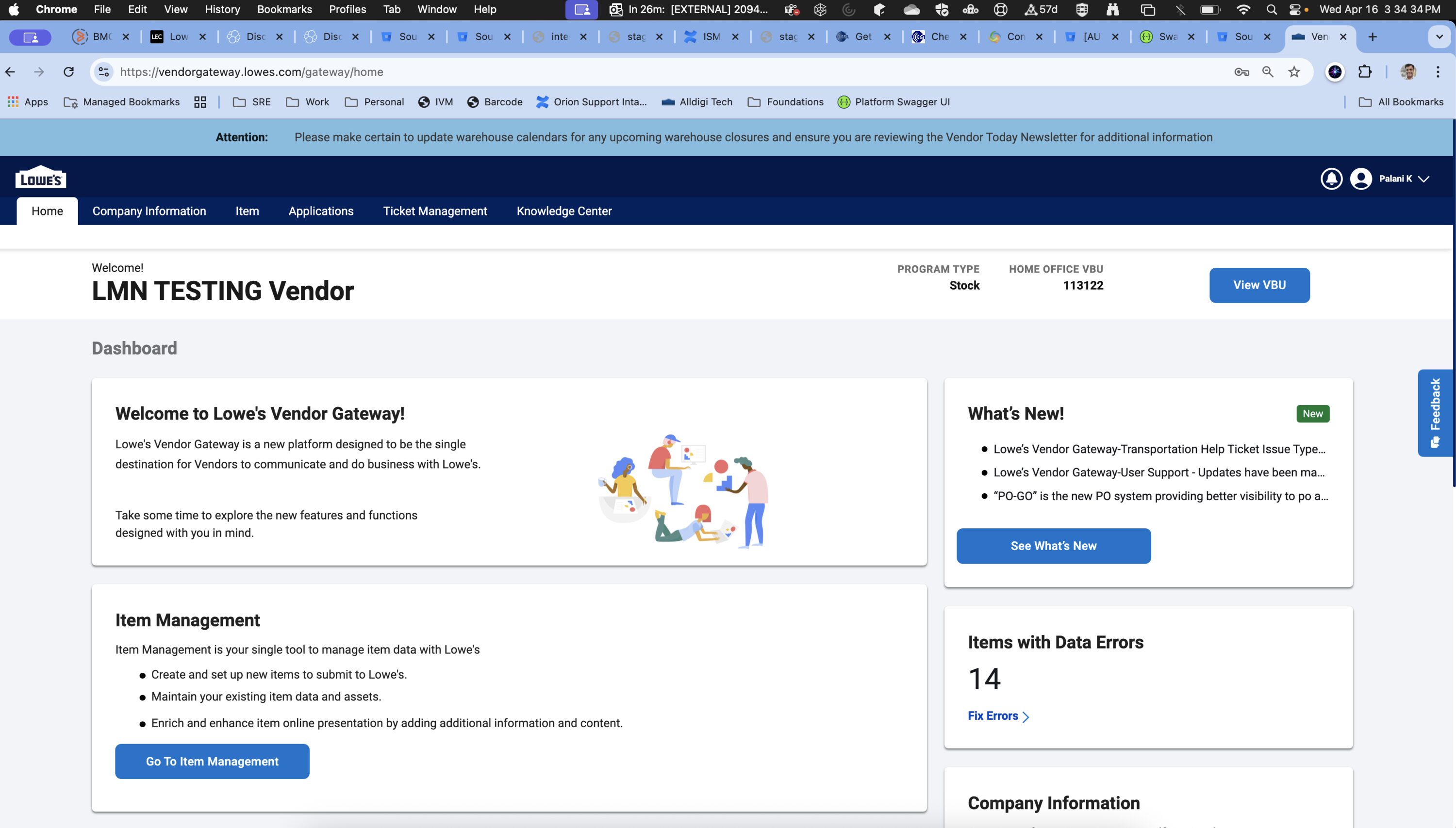Click the Wi-Fi status icon

coord(1244,9)
